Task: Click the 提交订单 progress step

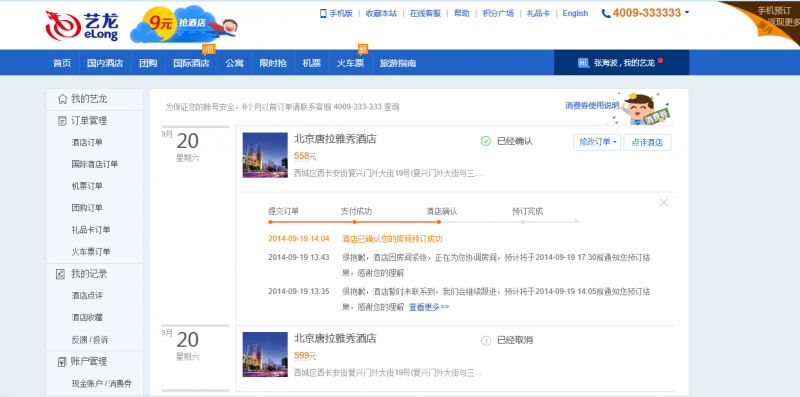Action: 284,211
